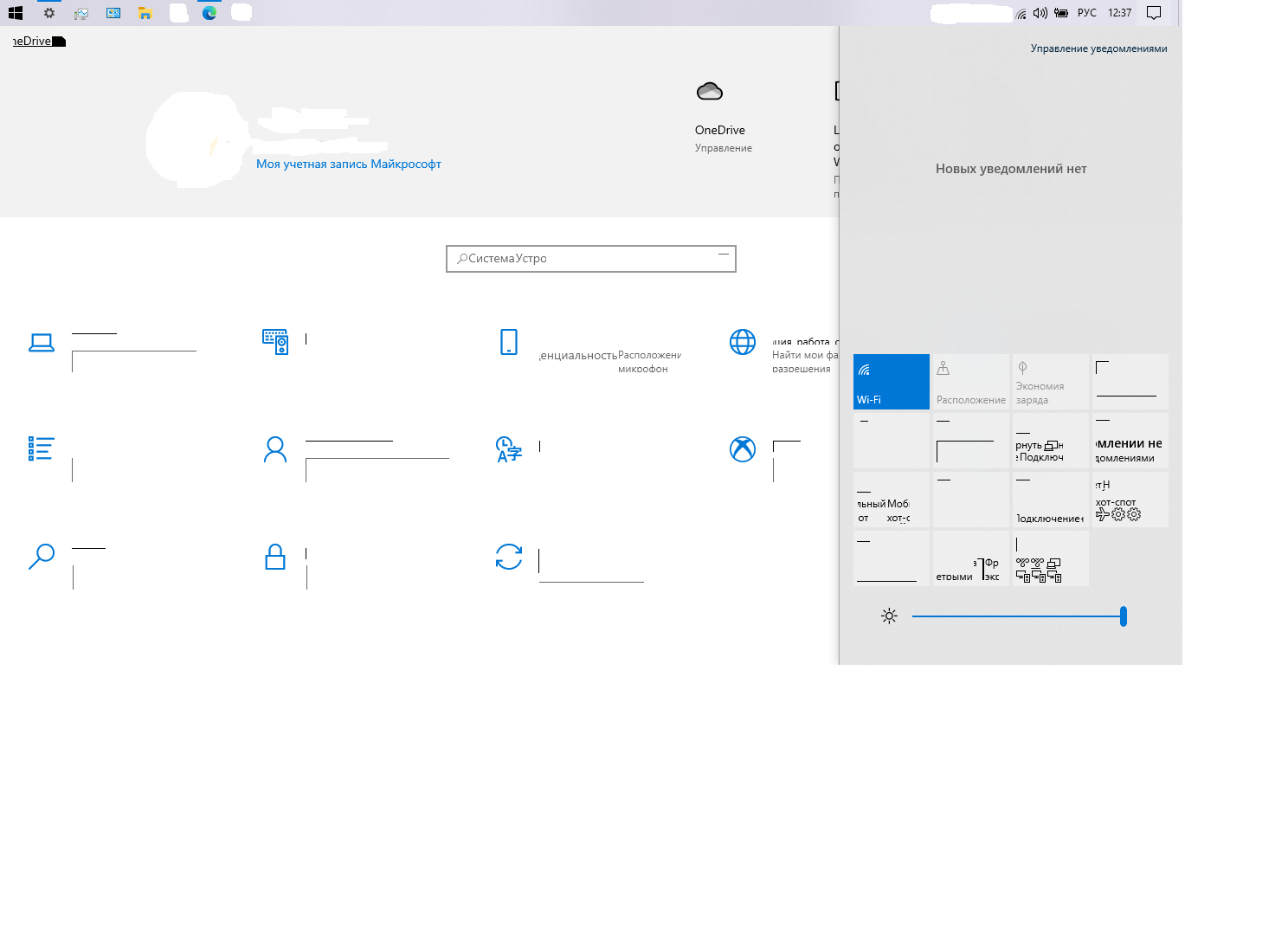Close the Action Center via tray icon
Viewport: 1288px width, 935px height.
click(1154, 13)
